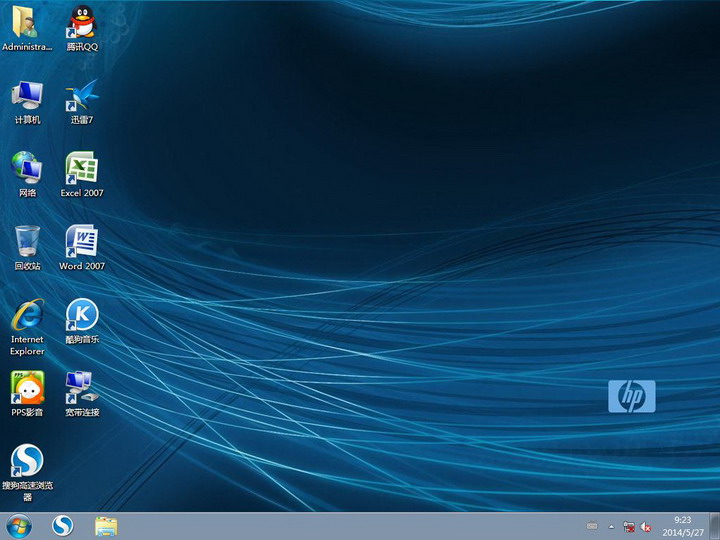This screenshot has height=540, width=720.
Task: Select the Xunlei 7 (迅雷7) desktop icon
Action: tap(82, 95)
